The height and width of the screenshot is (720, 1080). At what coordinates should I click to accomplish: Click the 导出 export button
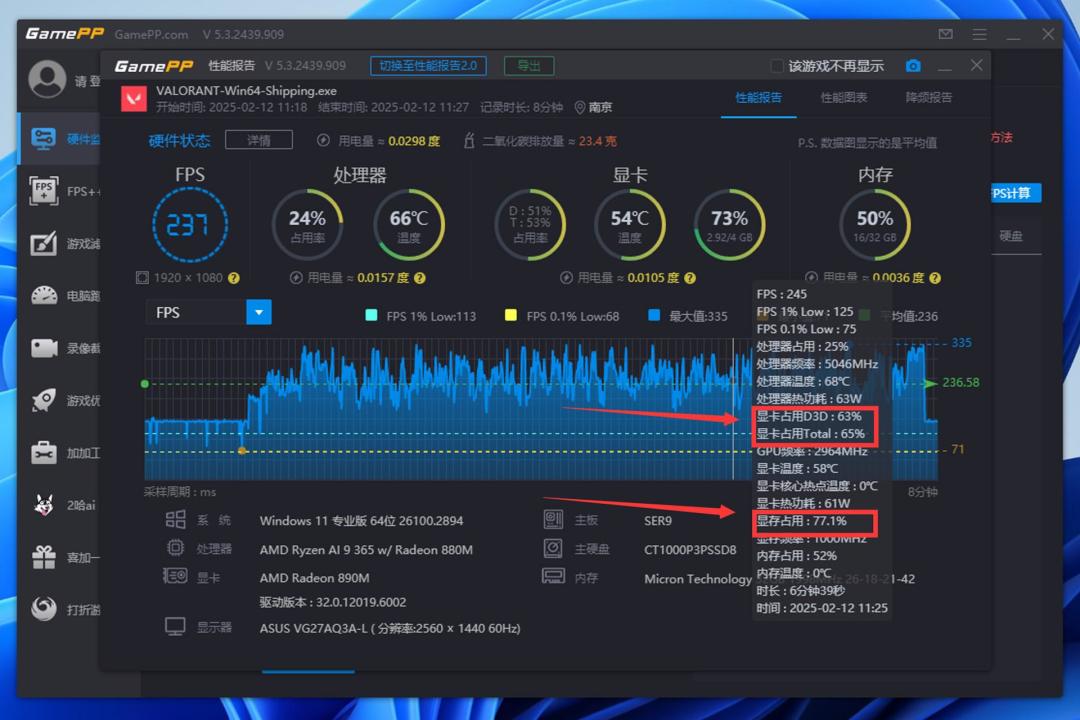click(529, 66)
